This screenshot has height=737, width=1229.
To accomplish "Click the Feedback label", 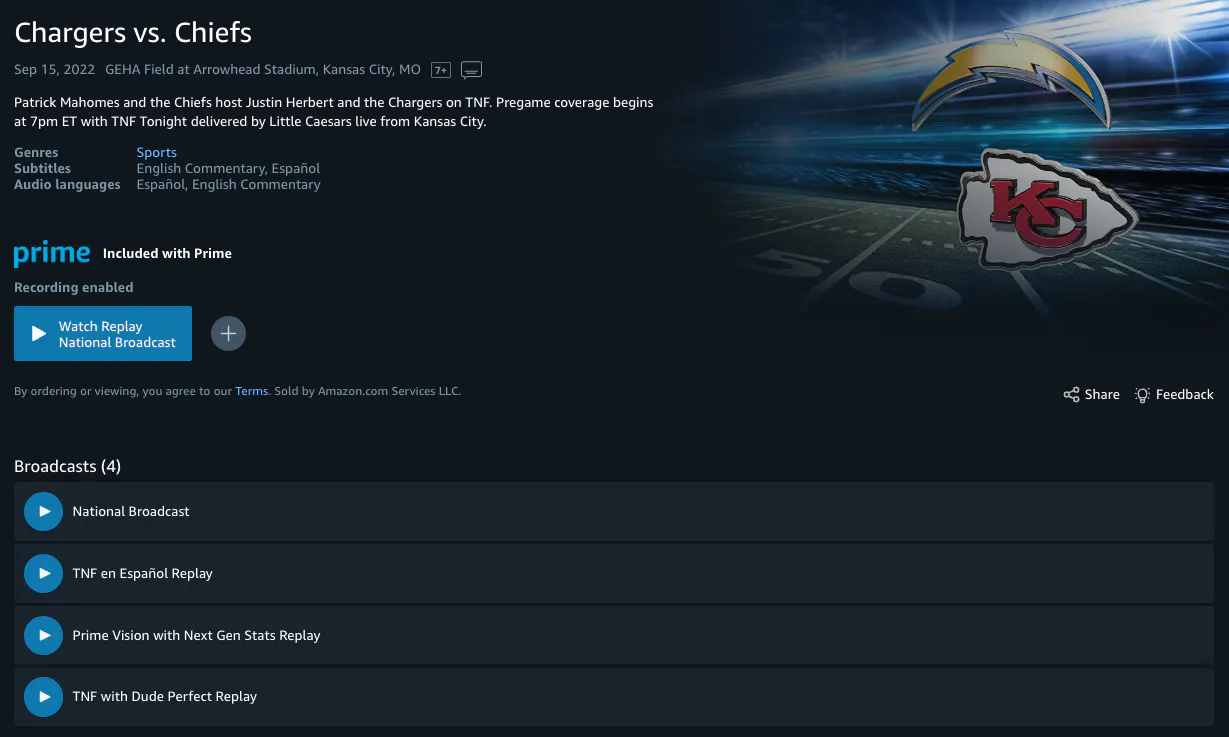I will pyautogui.click(x=1186, y=394).
